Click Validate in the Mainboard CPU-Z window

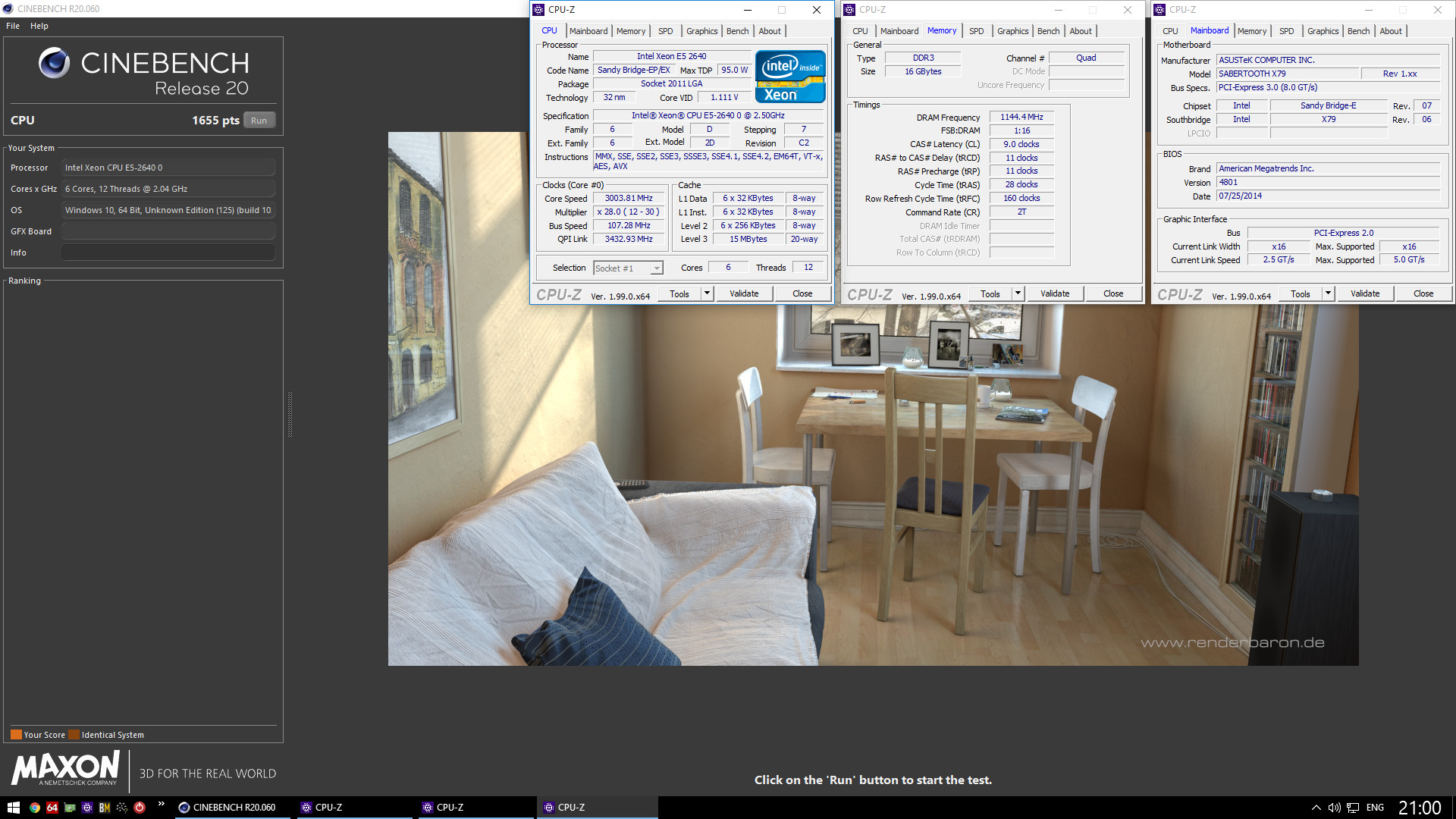point(1365,294)
